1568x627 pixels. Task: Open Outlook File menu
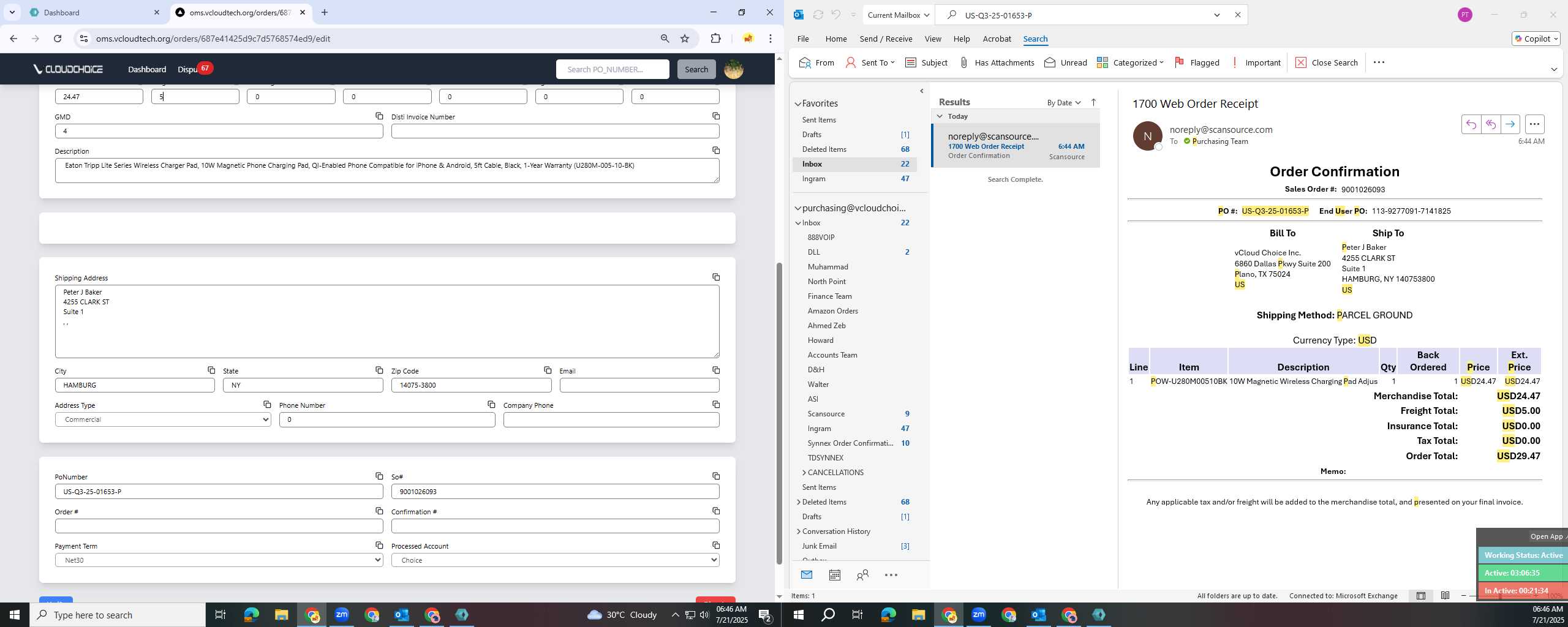(x=802, y=39)
